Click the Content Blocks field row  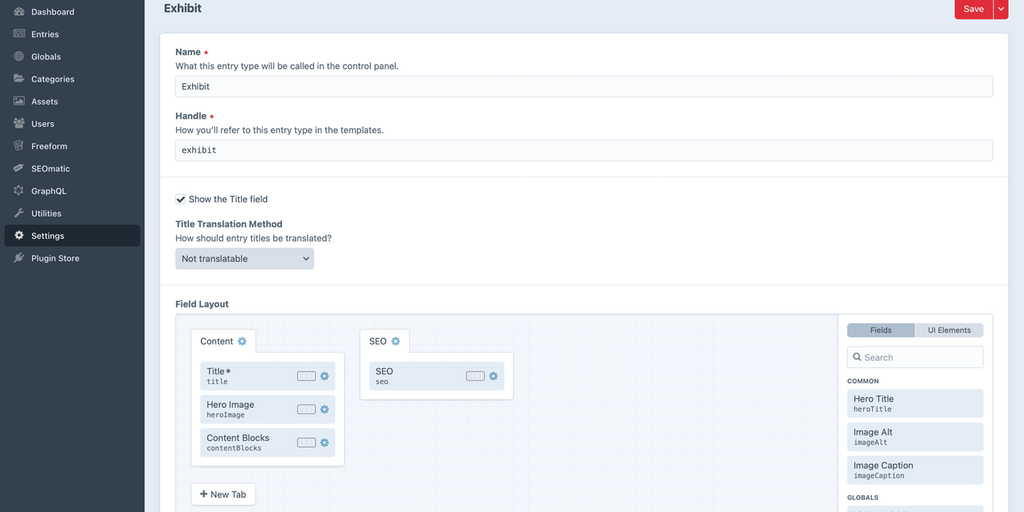(x=268, y=443)
